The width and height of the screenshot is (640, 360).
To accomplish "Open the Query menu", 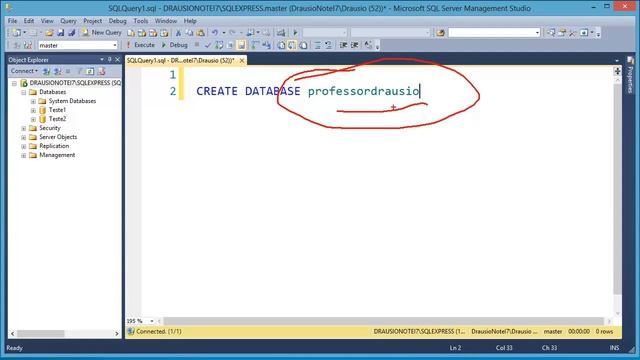I will coord(68,21).
